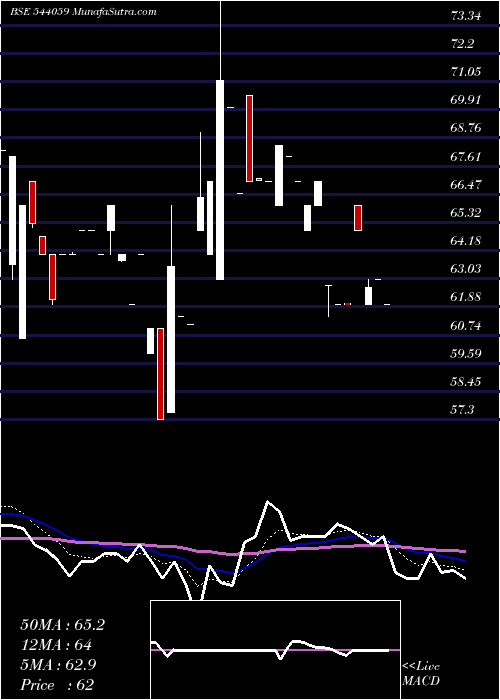The width and height of the screenshot is (500, 700).
Task: Select the 65.32 price axis label
Action: click(466, 212)
